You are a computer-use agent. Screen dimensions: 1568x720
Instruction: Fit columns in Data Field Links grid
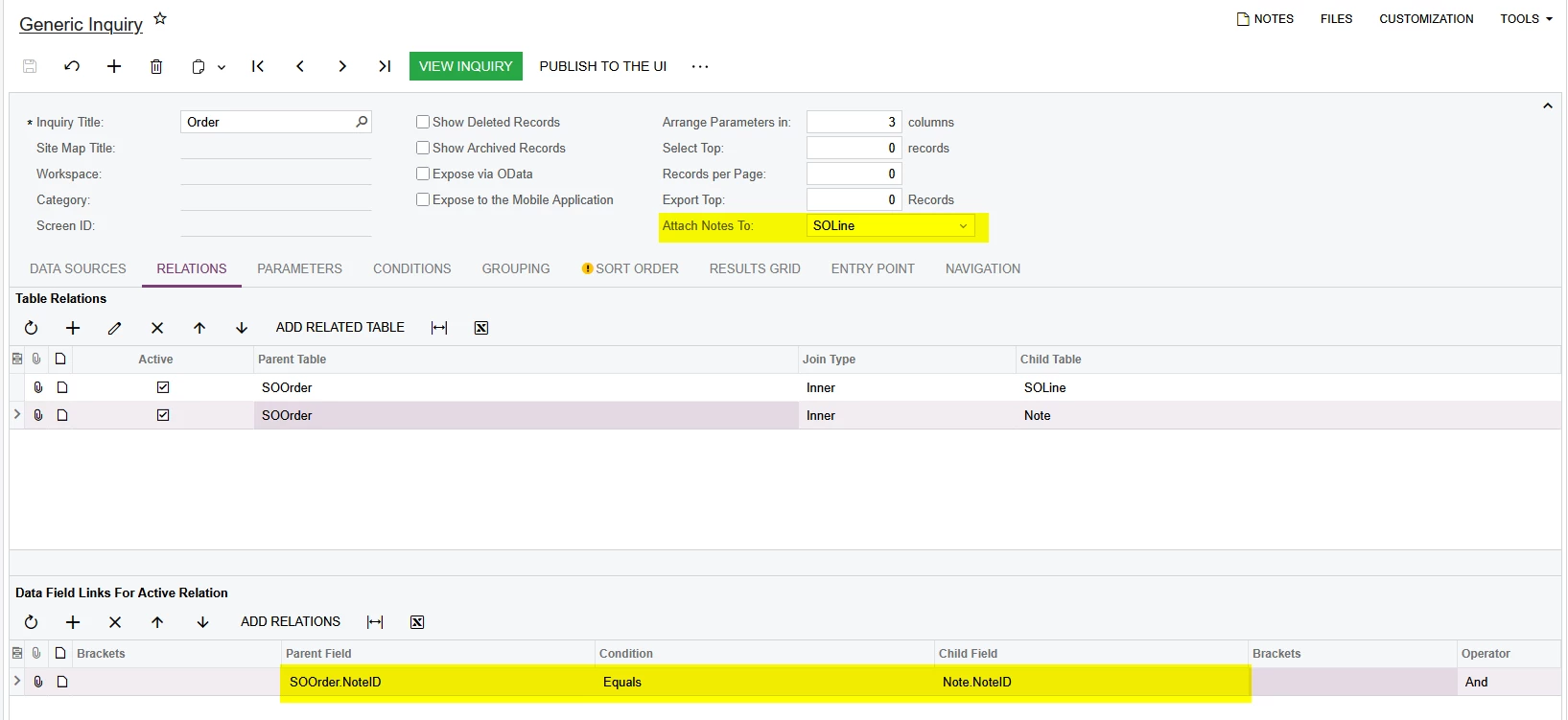(x=375, y=622)
